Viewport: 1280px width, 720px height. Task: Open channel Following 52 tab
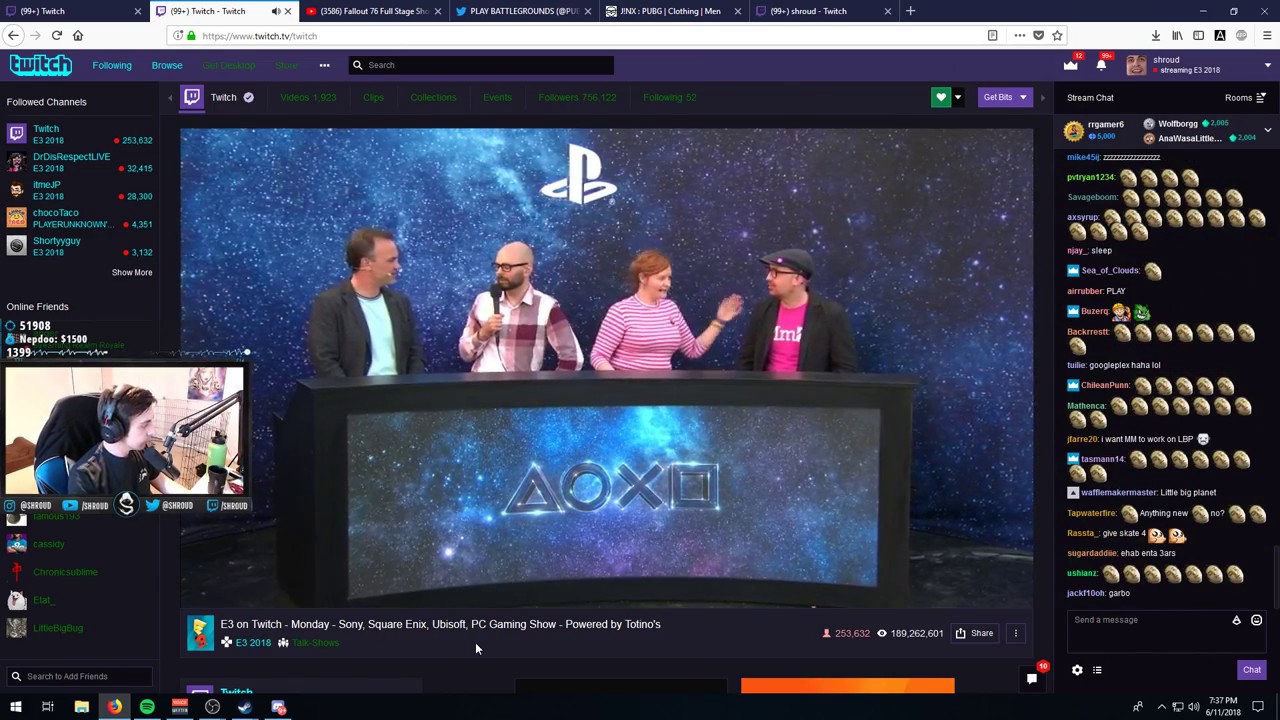[x=669, y=97]
